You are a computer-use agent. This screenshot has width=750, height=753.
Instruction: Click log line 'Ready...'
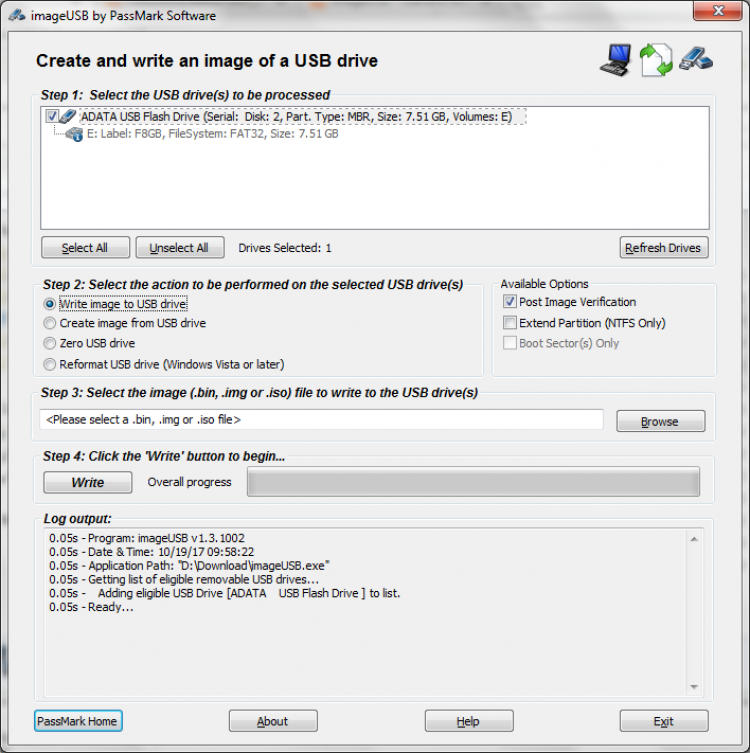91,607
